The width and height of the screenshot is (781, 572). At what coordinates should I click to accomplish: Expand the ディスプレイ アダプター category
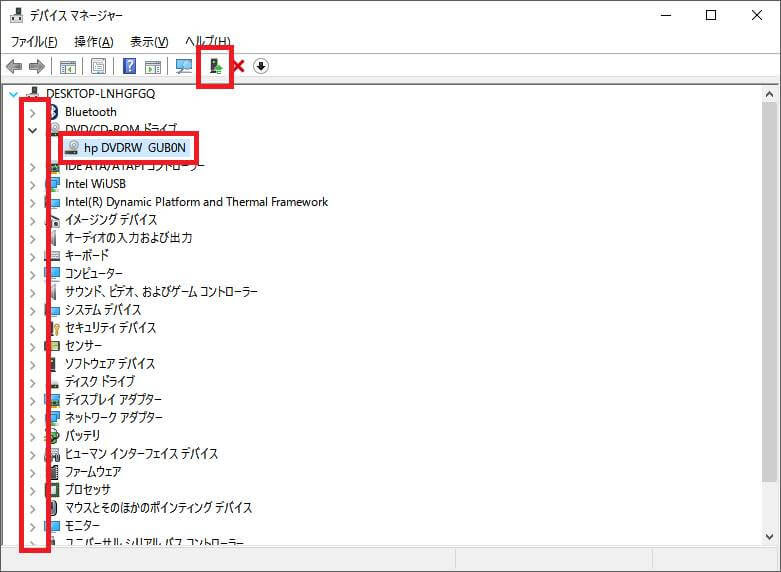[32, 401]
